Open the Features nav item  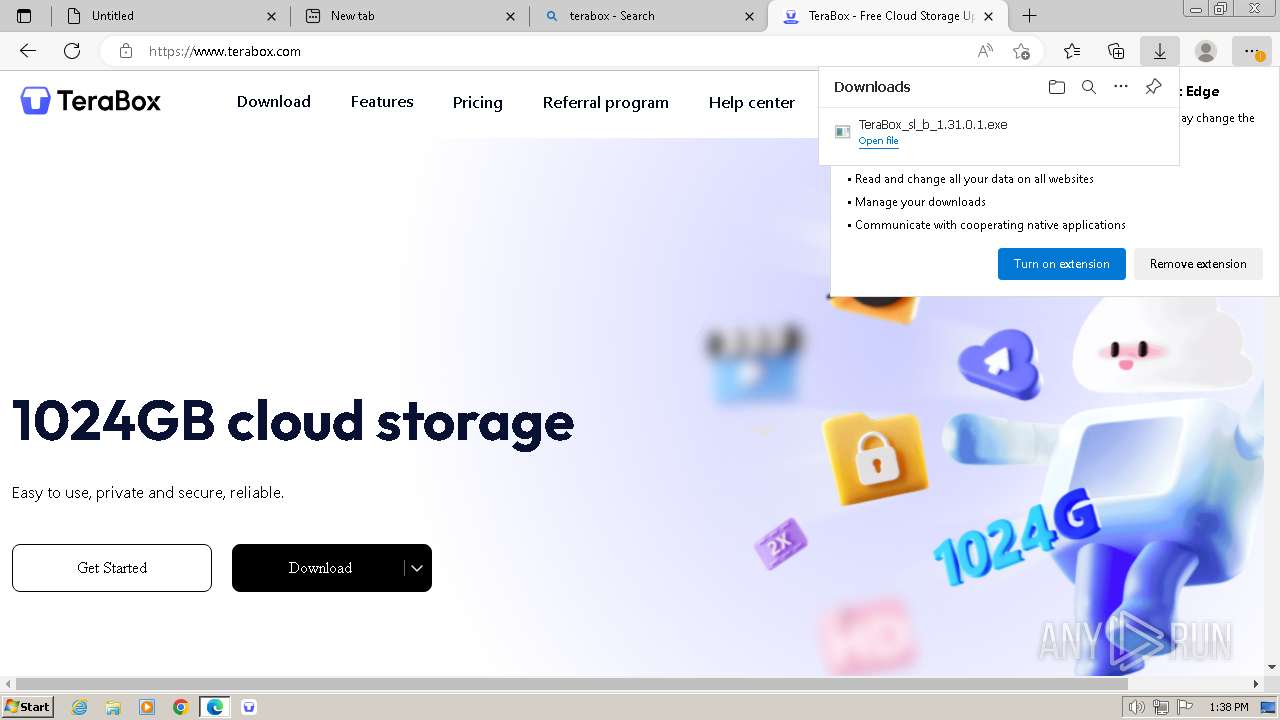(382, 102)
